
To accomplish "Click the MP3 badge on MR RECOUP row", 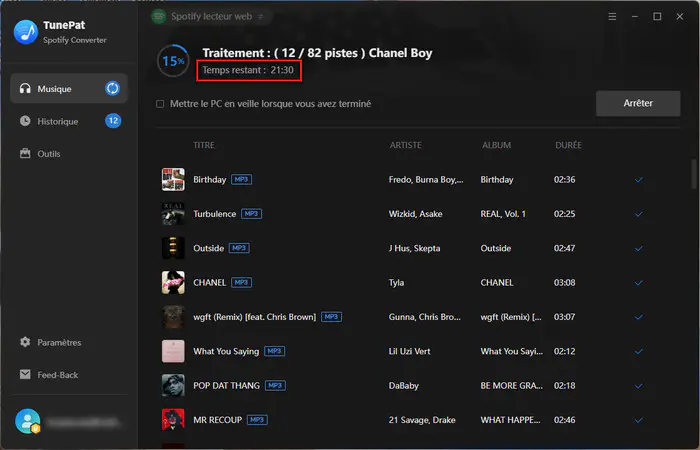I will 257,420.
